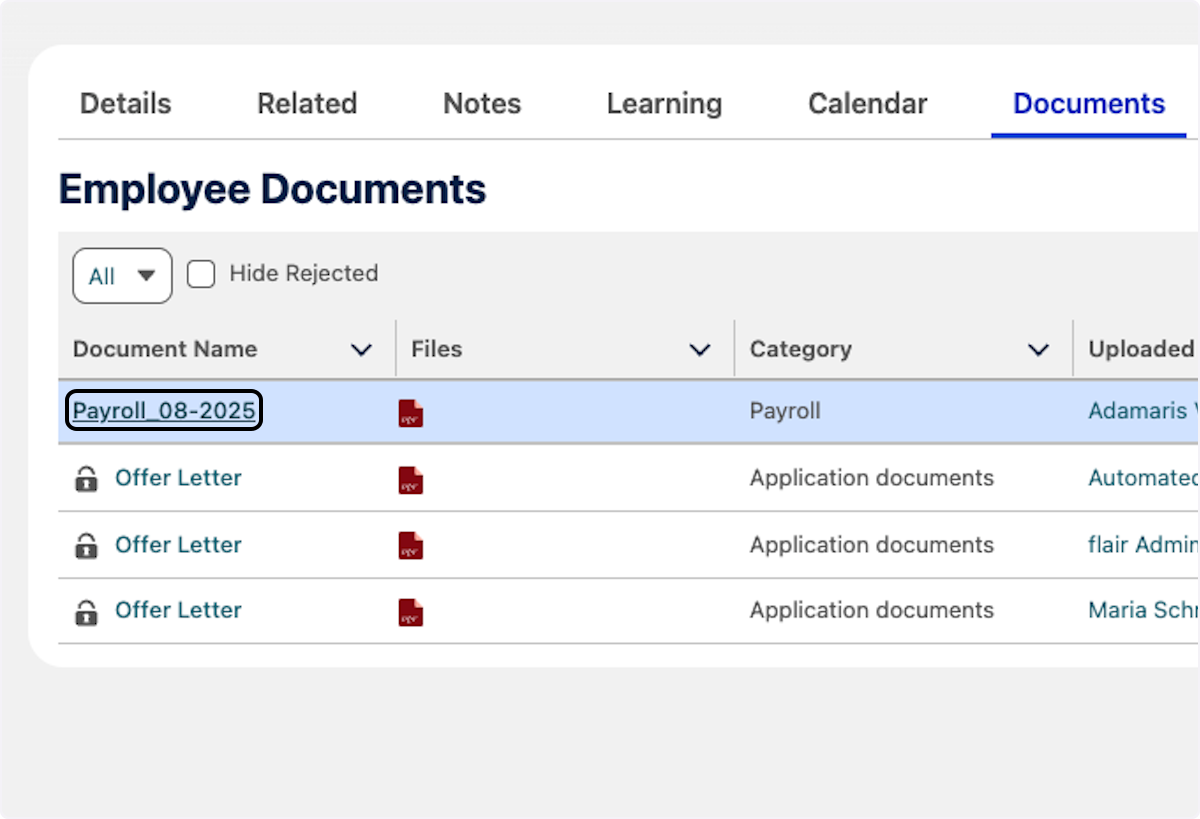Click the Adamaris uploader link
The image size is (1200, 819).
pos(1140,411)
